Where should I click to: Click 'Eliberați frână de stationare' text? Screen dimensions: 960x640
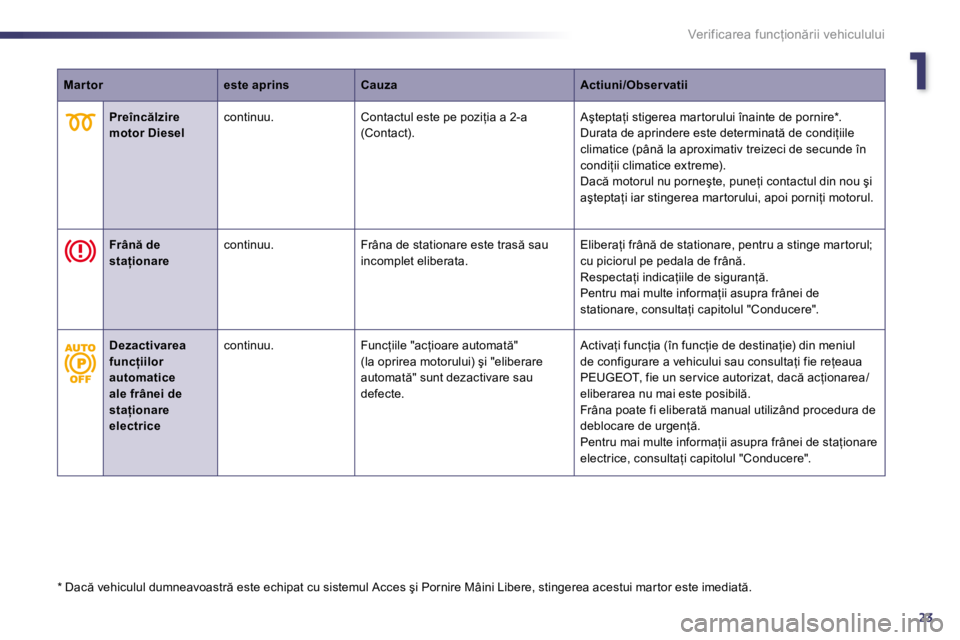point(726,245)
